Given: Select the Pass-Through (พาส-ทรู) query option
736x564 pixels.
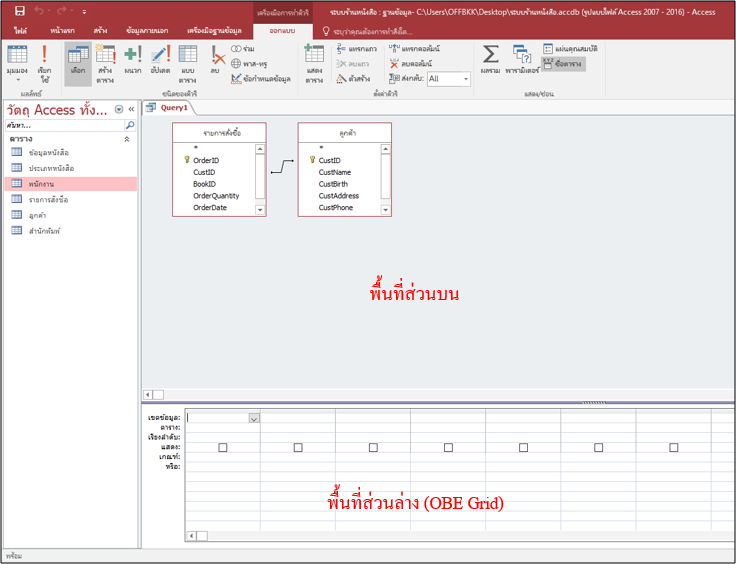Looking at the screenshot, I should [x=249, y=63].
